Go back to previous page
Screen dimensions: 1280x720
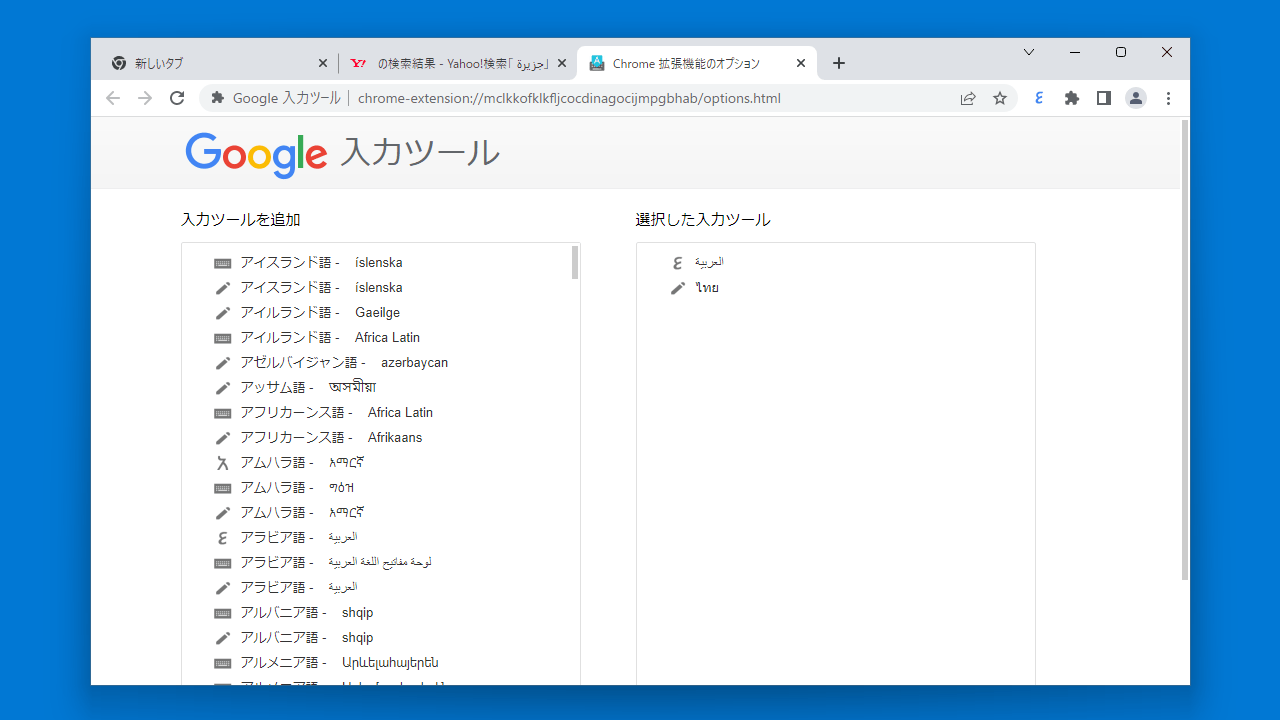(x=113, y=98)
